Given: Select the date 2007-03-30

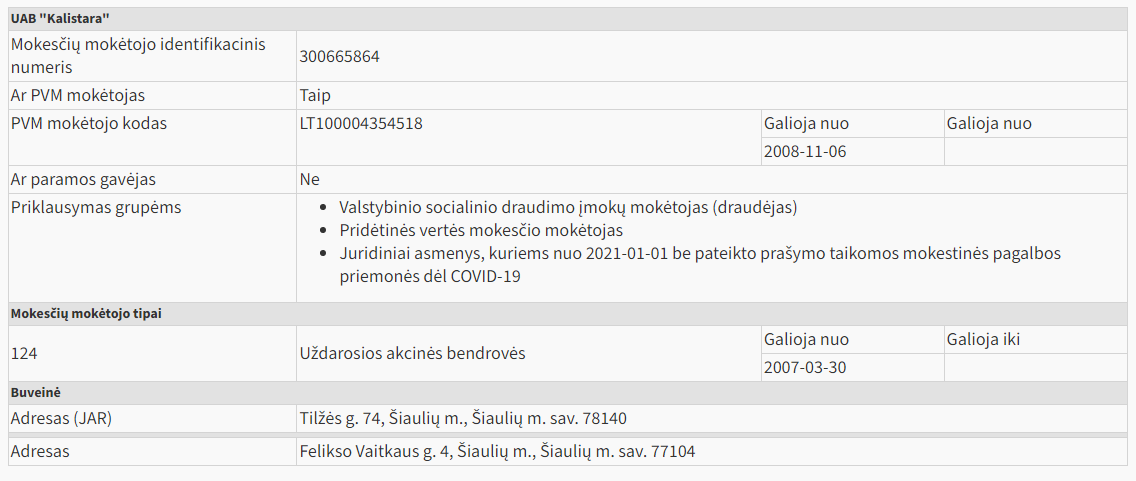Looking at the screenshot, I should [x=805, y=368].
